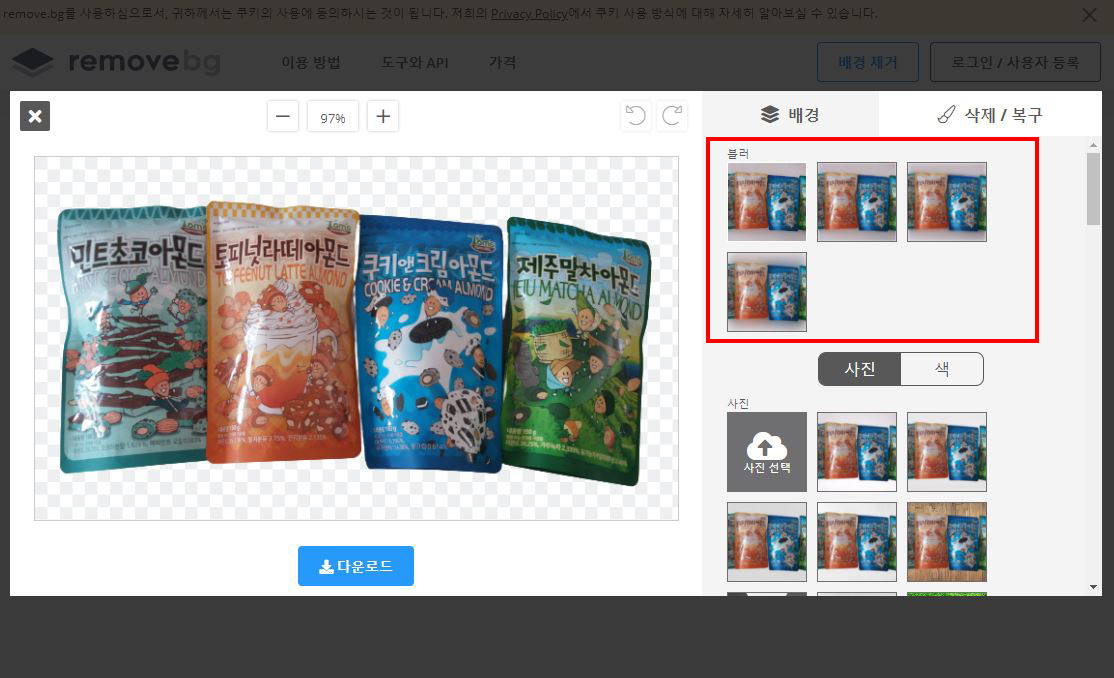Screen dimensions: 1114x678
Task: Pick the wooden background photo thumbnail
Action: 947,542
